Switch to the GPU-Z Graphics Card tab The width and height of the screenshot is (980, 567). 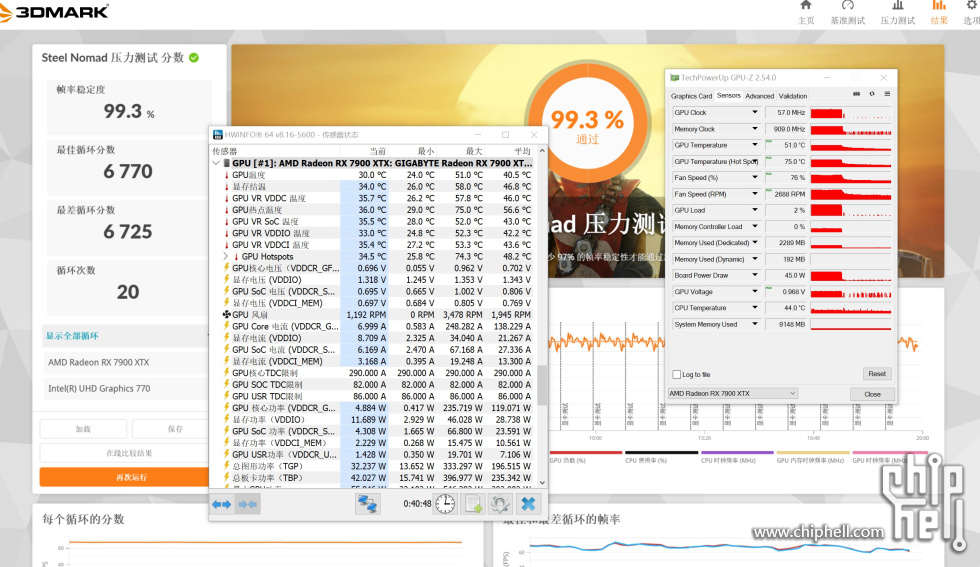click(x=691, y=96)
